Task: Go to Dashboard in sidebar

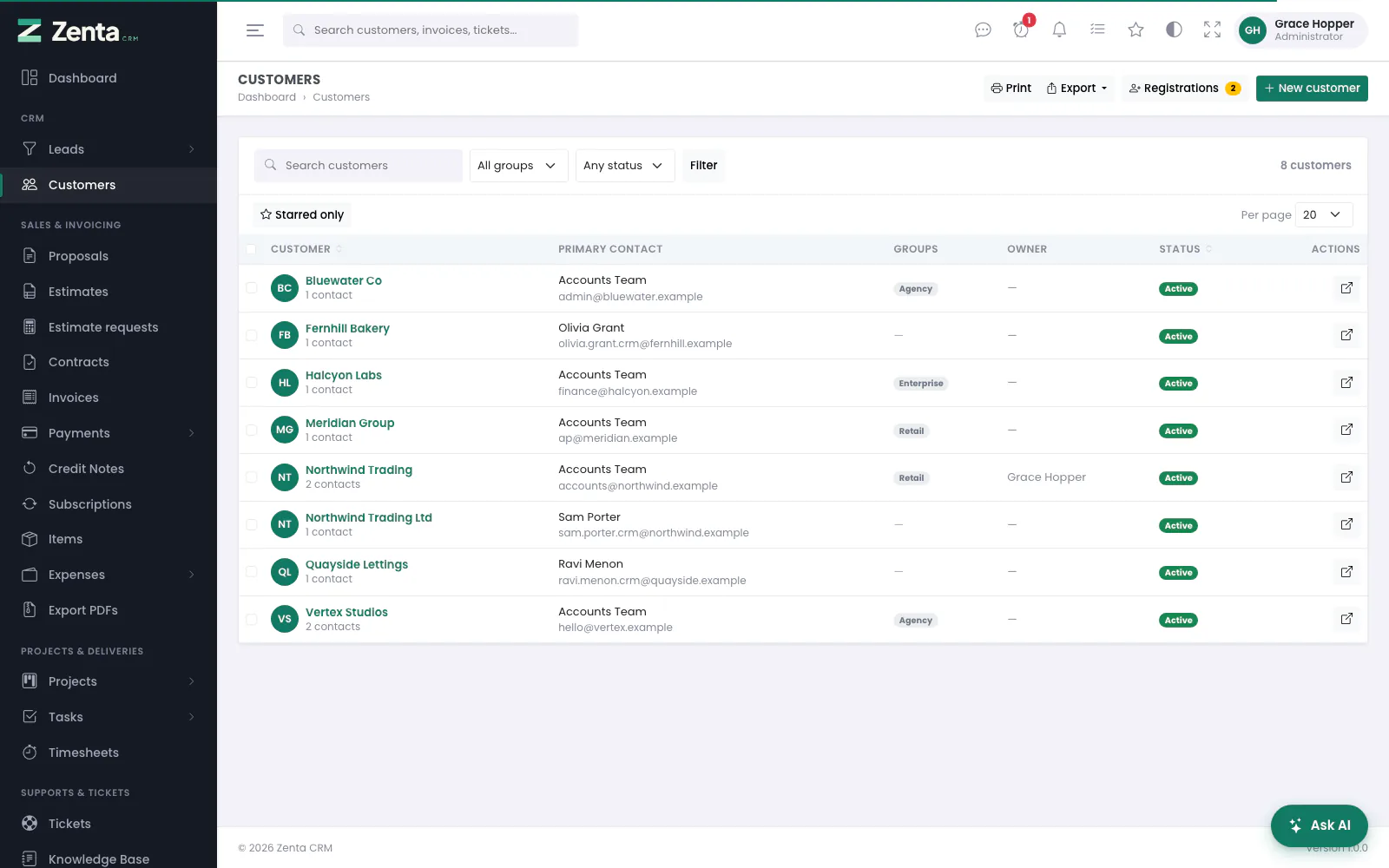Action: click(109, 78)
